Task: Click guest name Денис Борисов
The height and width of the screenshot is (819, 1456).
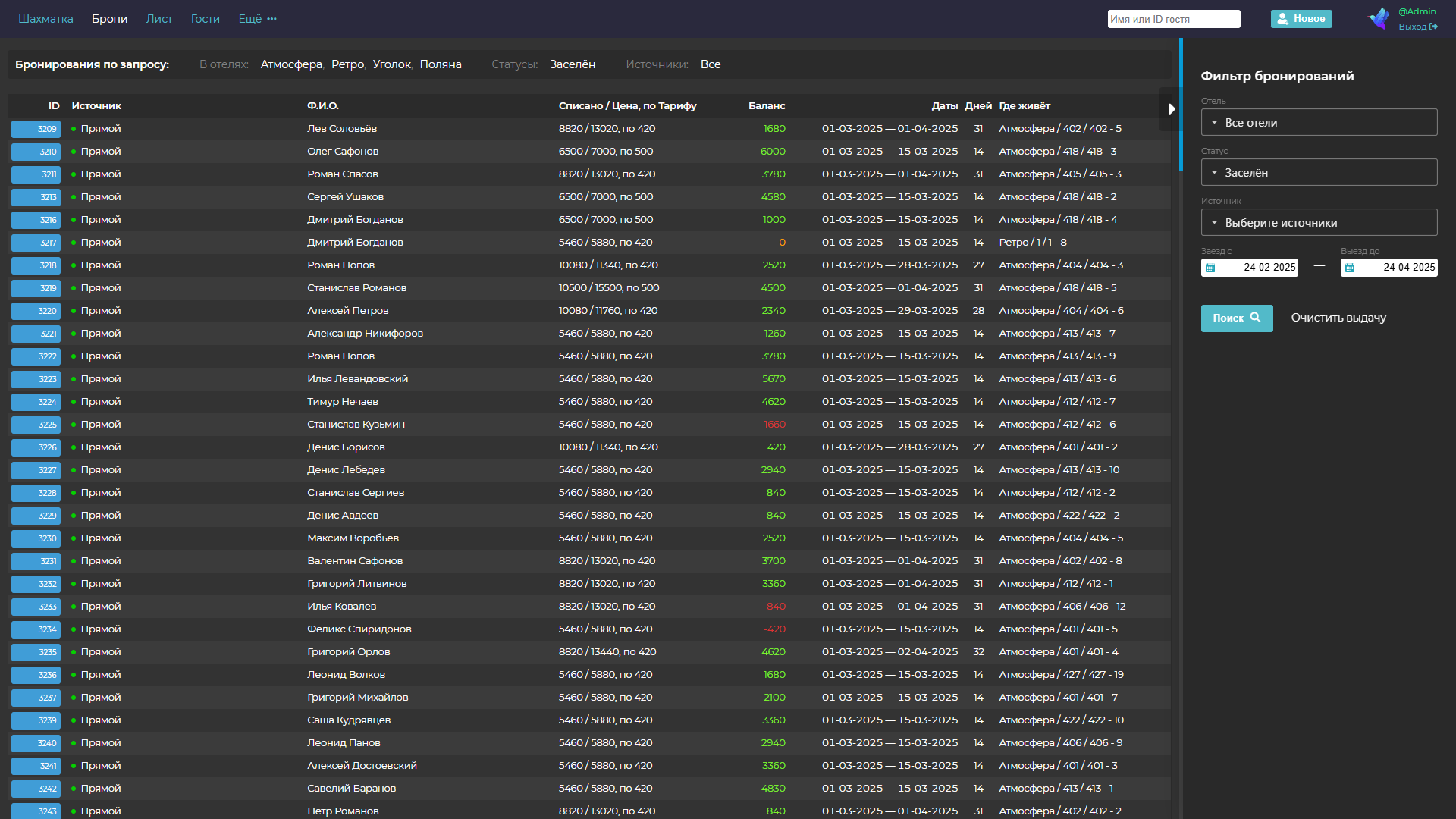Action: 346,447
